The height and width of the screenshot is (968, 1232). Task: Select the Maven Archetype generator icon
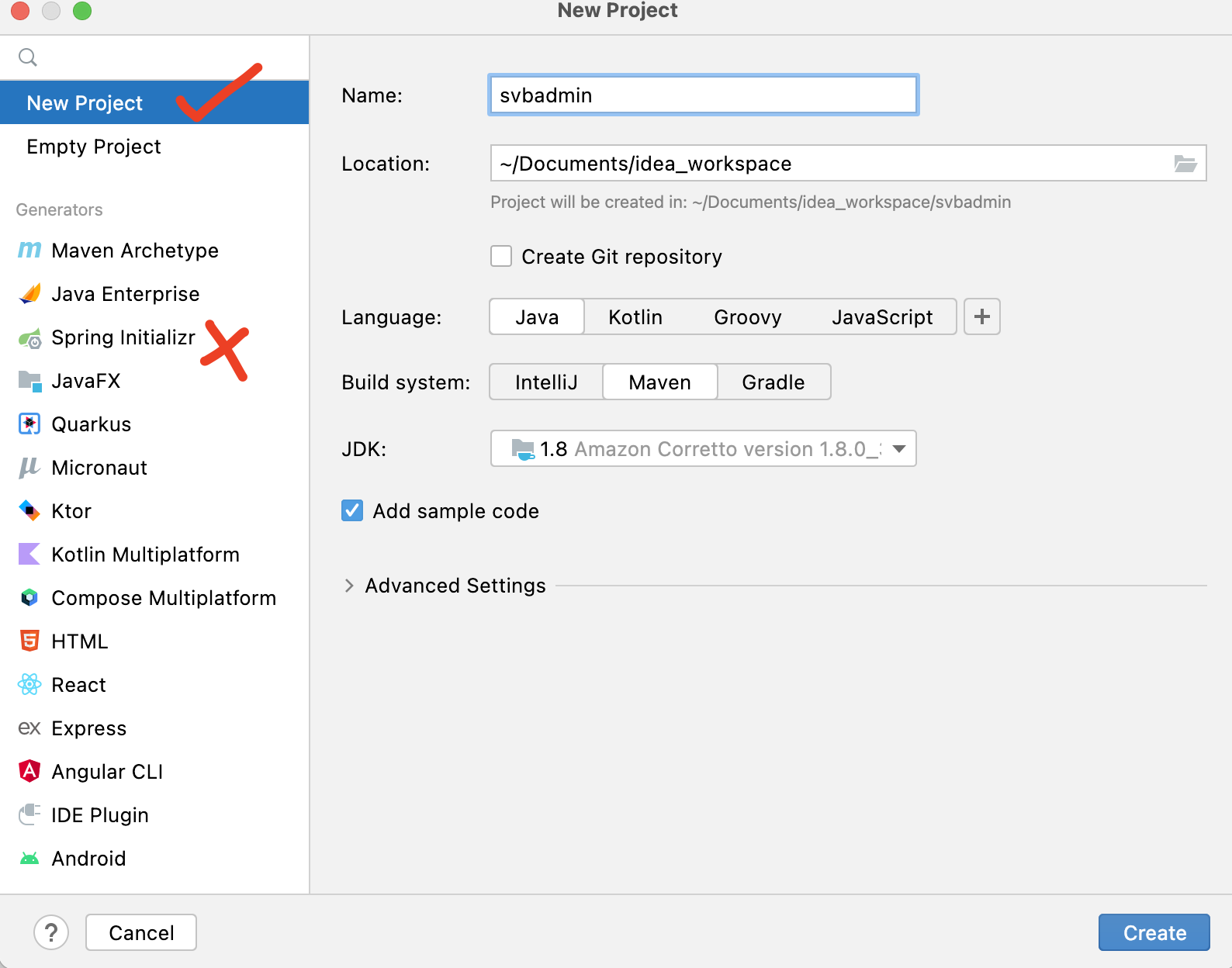coord(29,250)
